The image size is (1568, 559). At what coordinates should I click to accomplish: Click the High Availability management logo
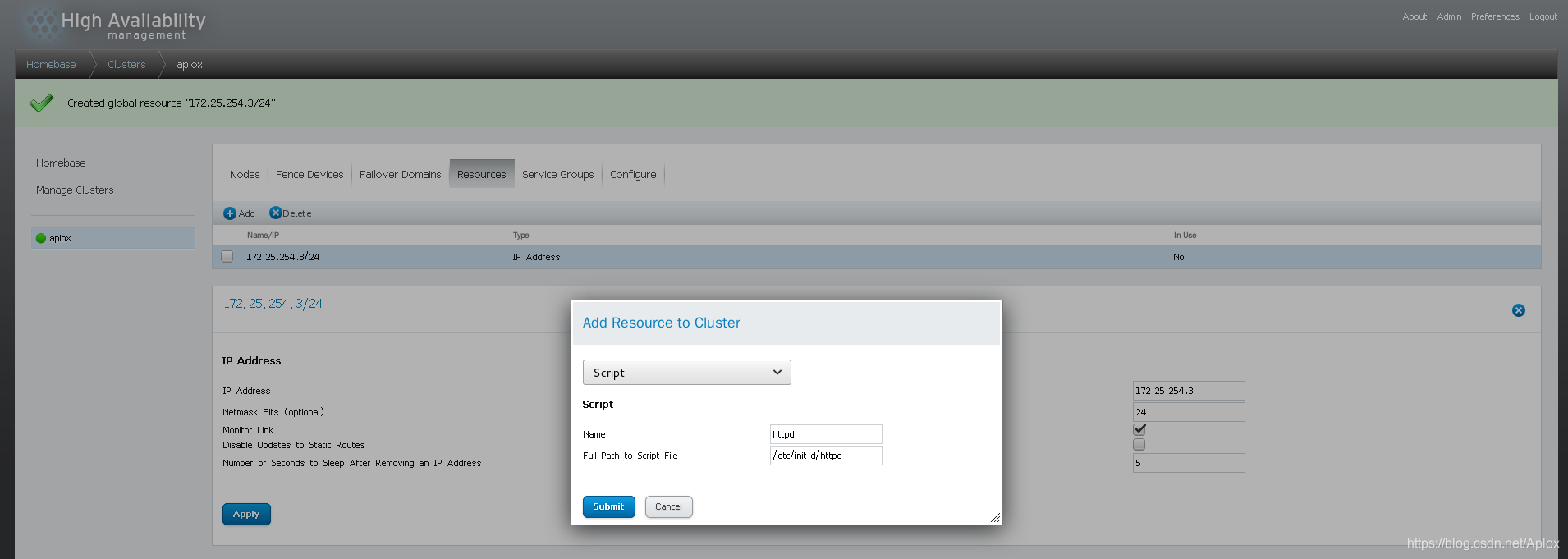pos(115,24)
